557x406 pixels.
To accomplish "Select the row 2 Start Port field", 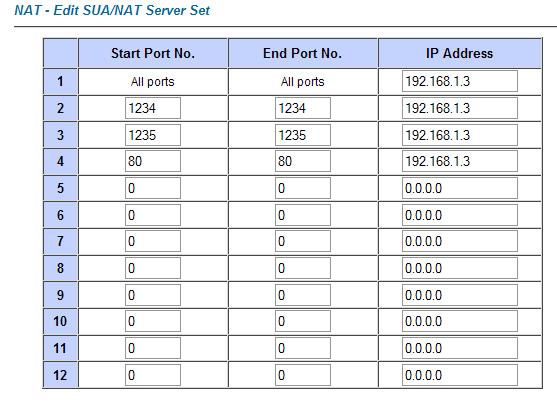I will coord(153,108).
